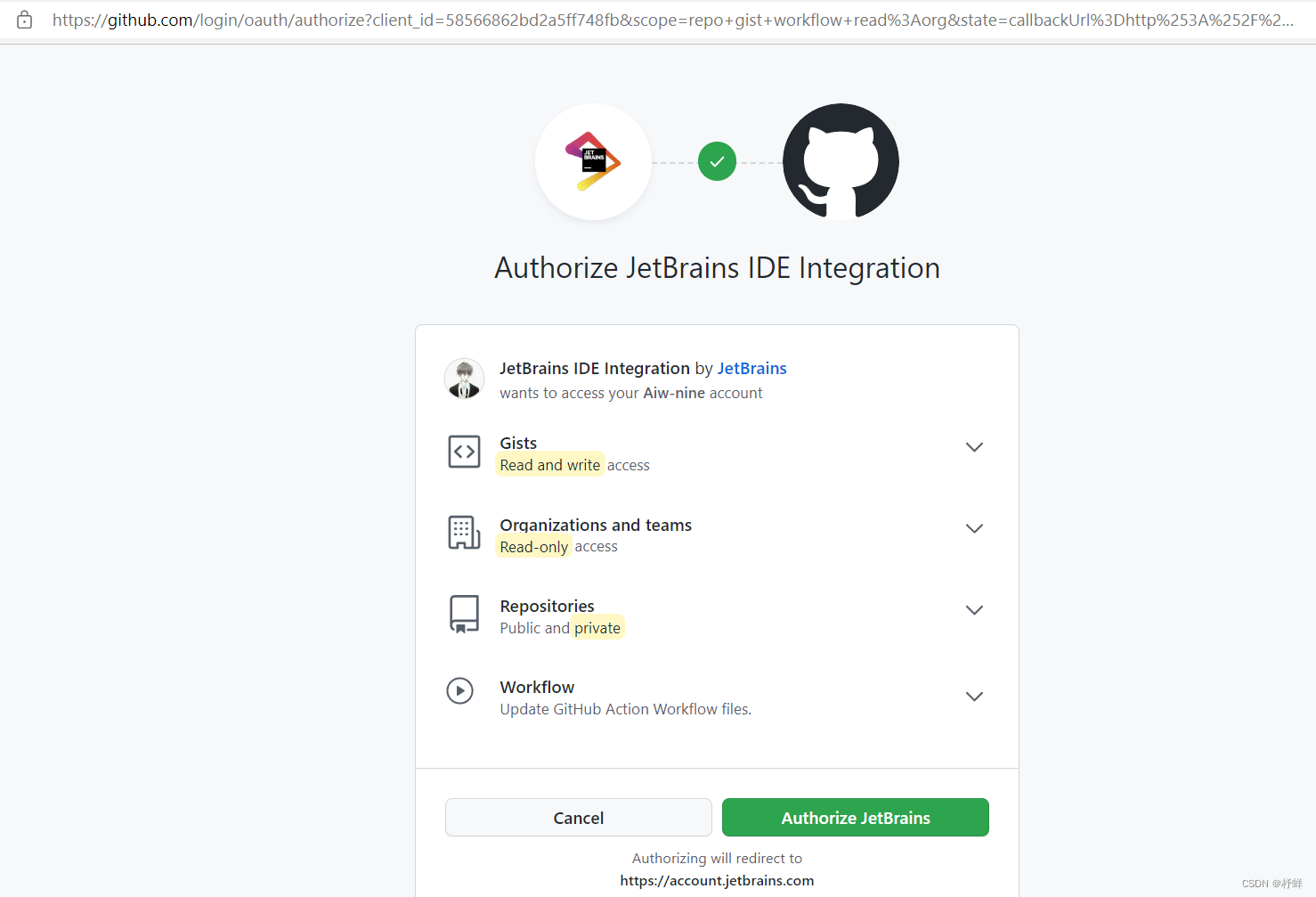The image size is (1316, 897).
Task: Click 'Authorizing will redirect to' text
Action: pyautogui.click(x=717, y=858)
